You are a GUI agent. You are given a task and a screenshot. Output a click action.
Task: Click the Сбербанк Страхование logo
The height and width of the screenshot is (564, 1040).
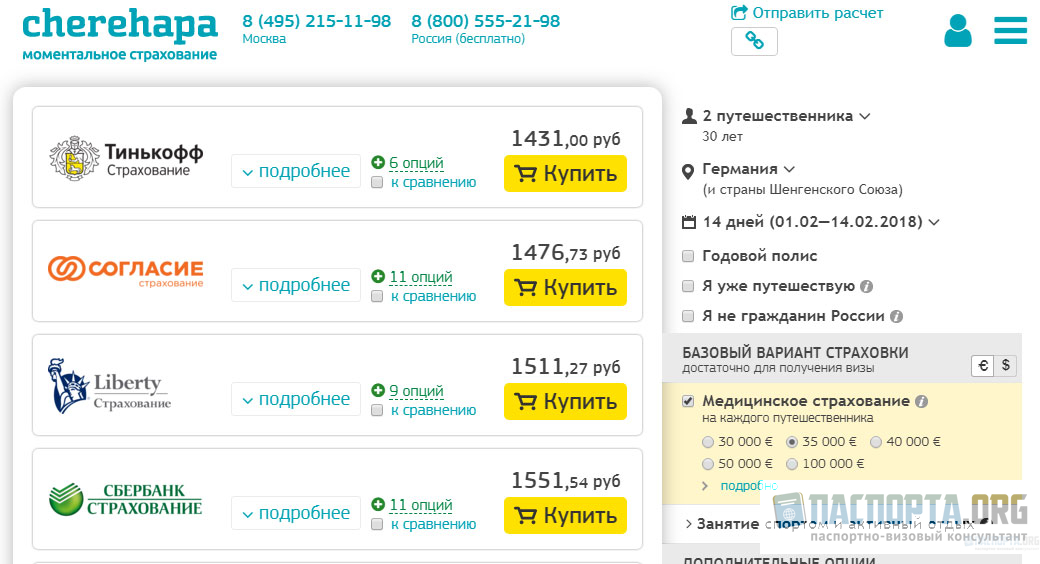[x=125, y=500]
